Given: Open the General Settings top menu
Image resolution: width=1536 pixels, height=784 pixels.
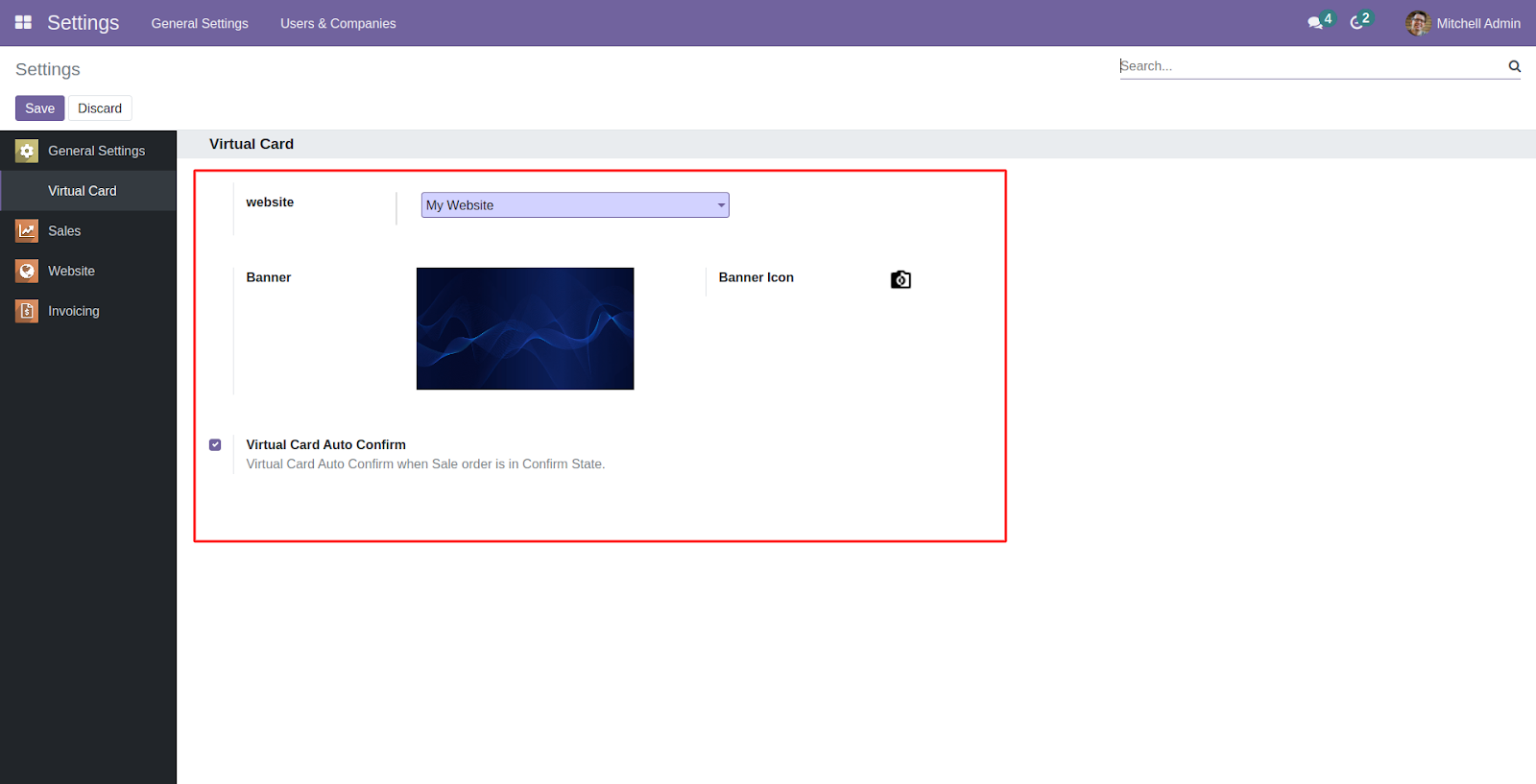Looking at the screenshot, I should click(x=200, y=23).
